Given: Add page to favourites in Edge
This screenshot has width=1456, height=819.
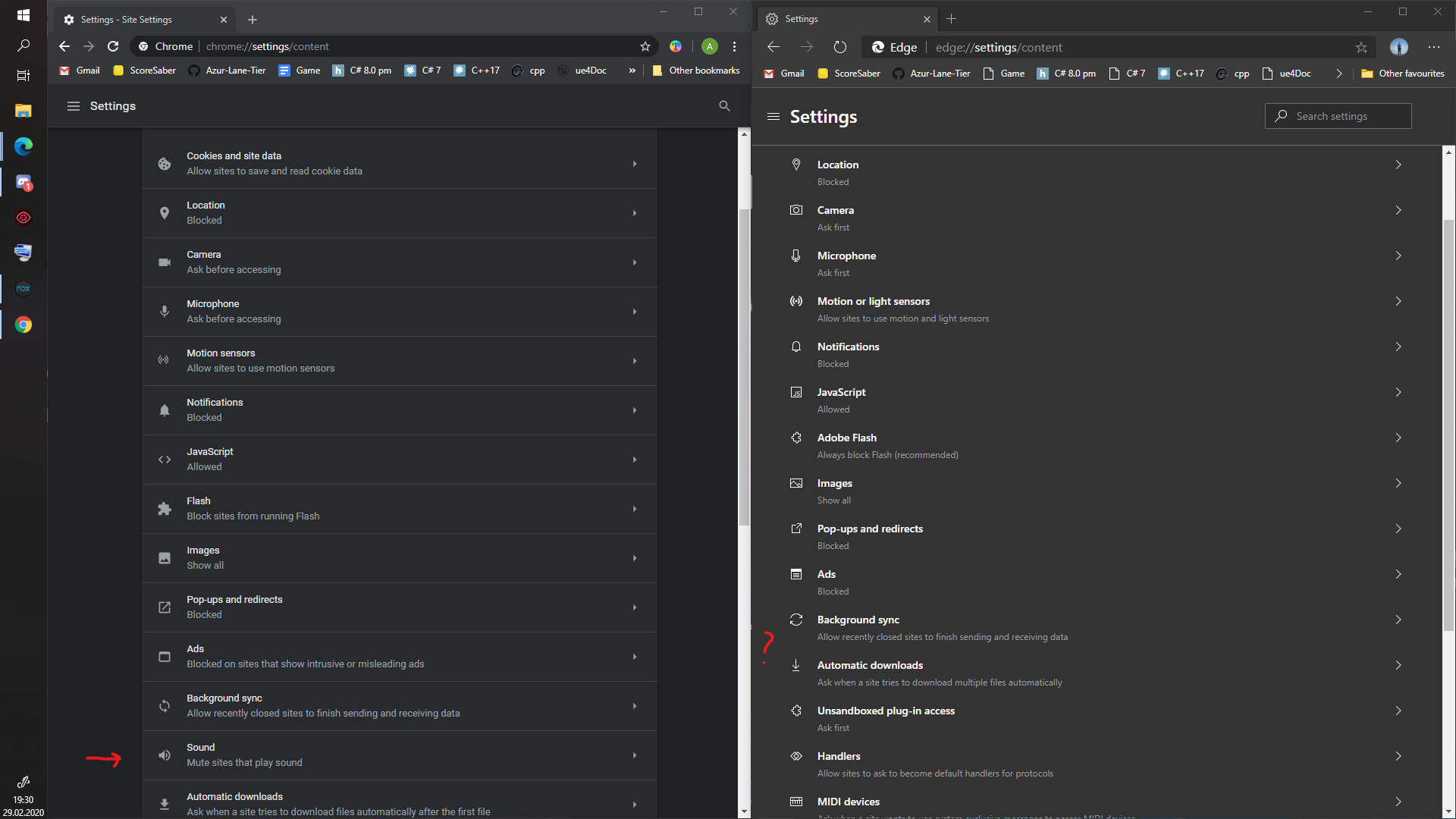Looking at the screenshot, I should [x=1361, y=47].
